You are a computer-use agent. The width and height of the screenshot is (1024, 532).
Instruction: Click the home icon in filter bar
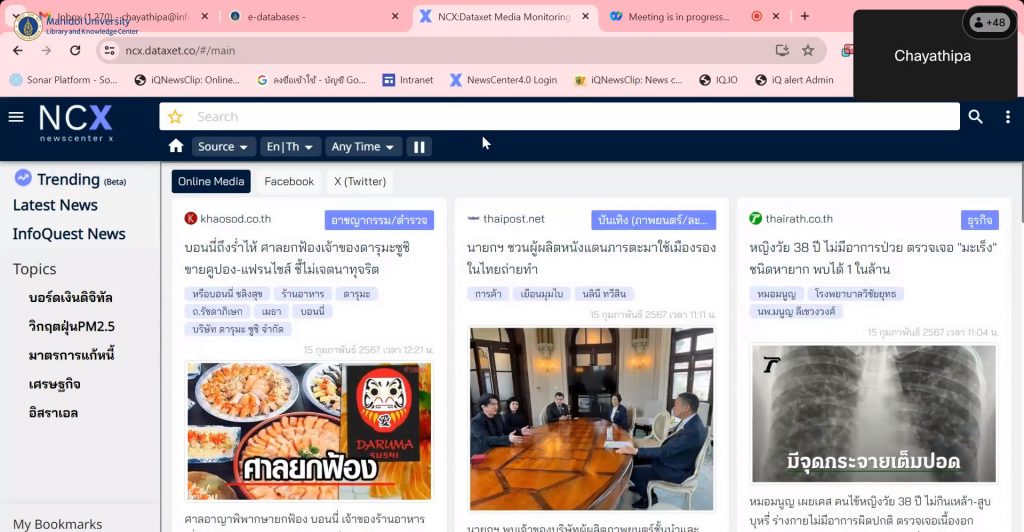pyautogui.click(x=176, y=147)
